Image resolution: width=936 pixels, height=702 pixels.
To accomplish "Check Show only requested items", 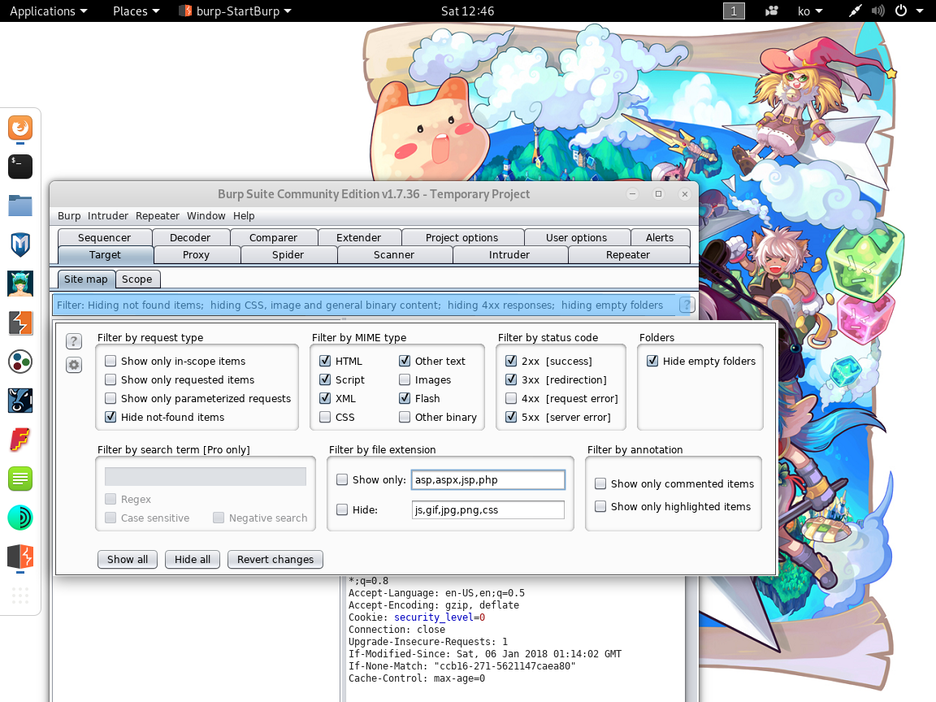I will click(110, 380).
